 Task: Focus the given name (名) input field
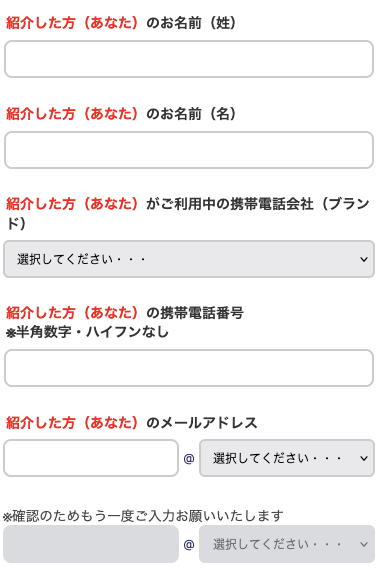(x=191, y=152)
